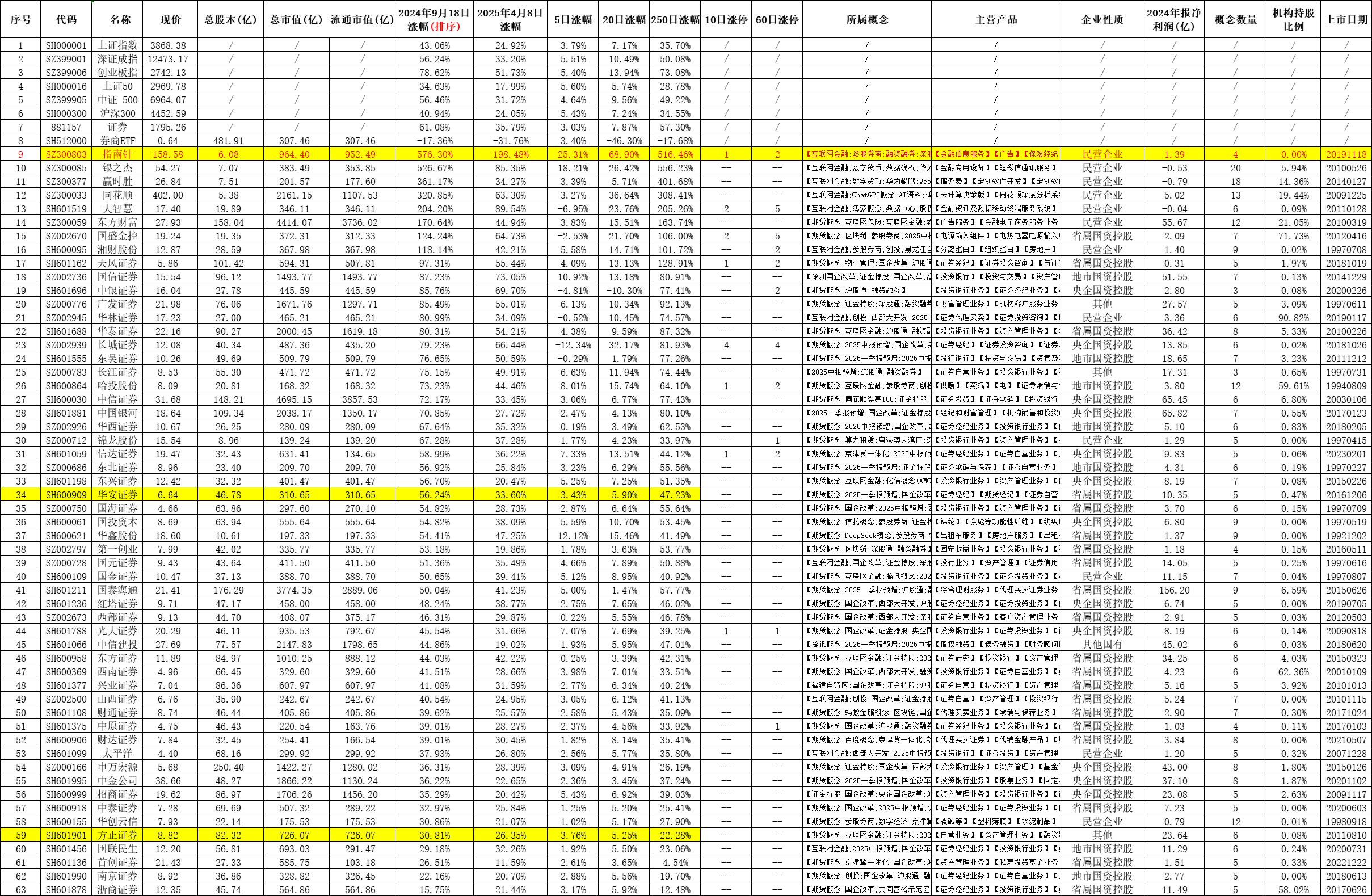Click the code cell SZ002670
Image resolution: width=1372 pixels, height=896 pixels.
[66, 236]
